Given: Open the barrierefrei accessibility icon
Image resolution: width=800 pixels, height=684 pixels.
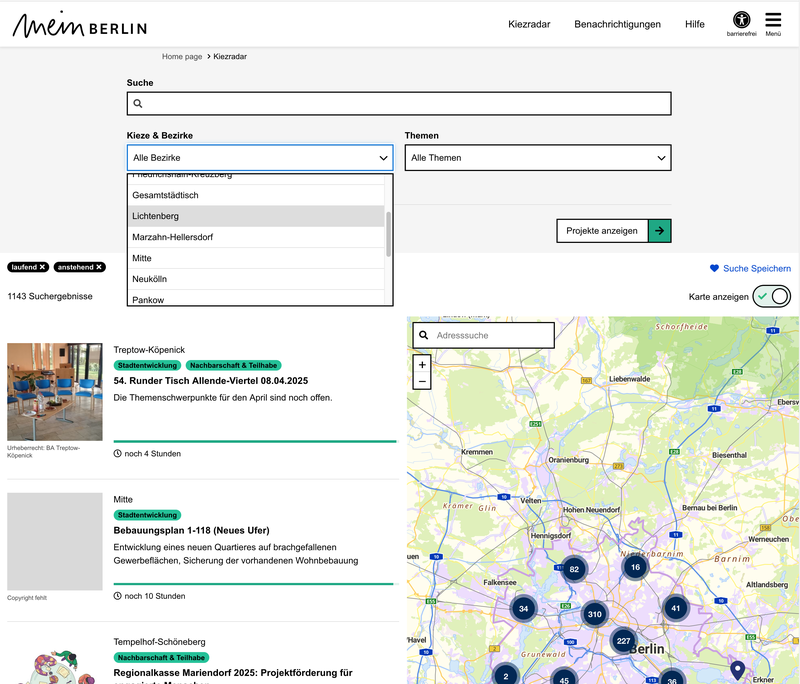Looking at the screenshot, I should pos(741,20).
